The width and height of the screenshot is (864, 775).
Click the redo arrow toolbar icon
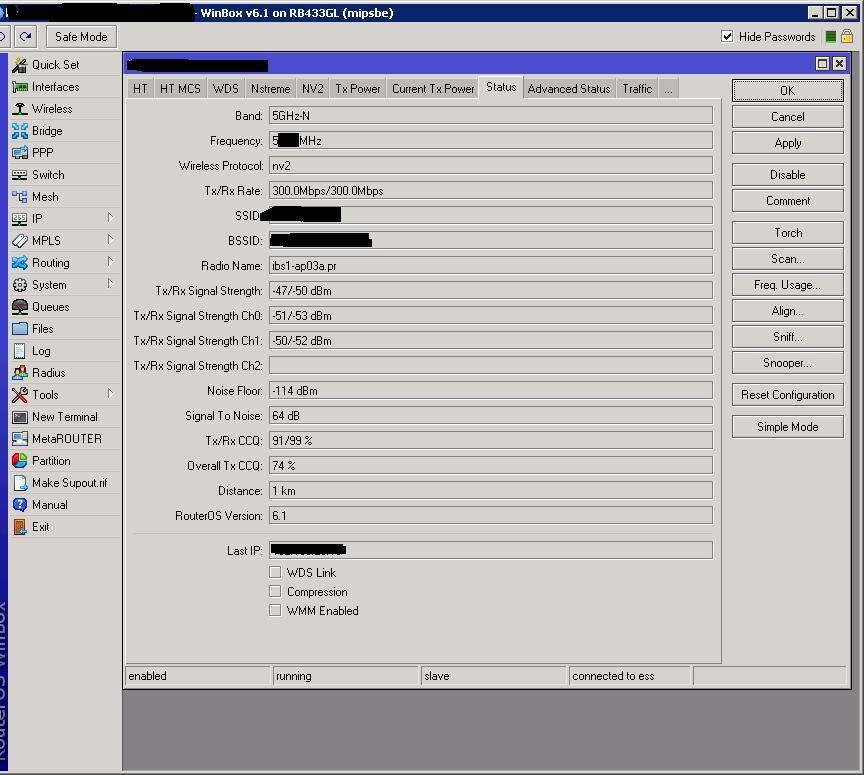25,37
